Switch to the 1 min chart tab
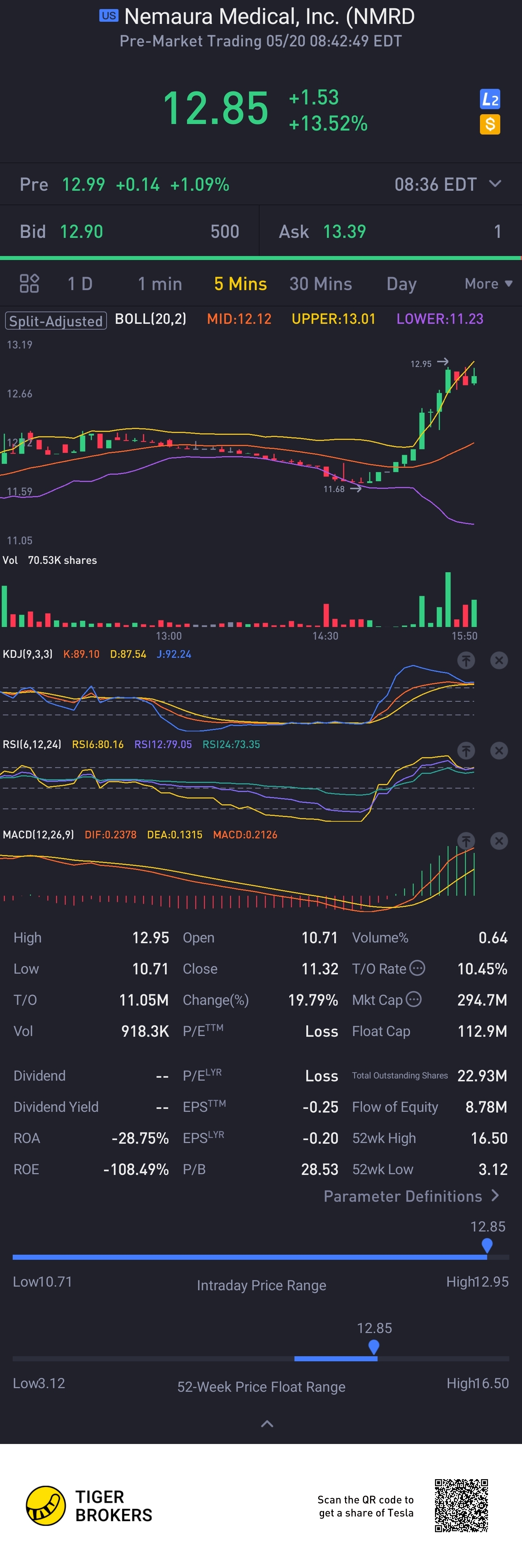 [160, 284]
